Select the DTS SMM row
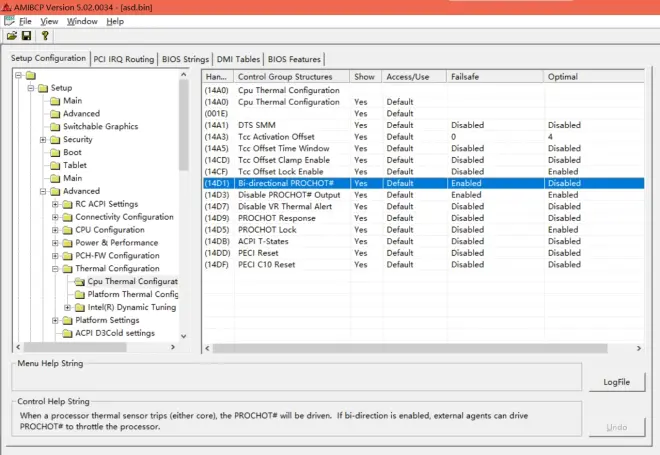 [423, 125]
